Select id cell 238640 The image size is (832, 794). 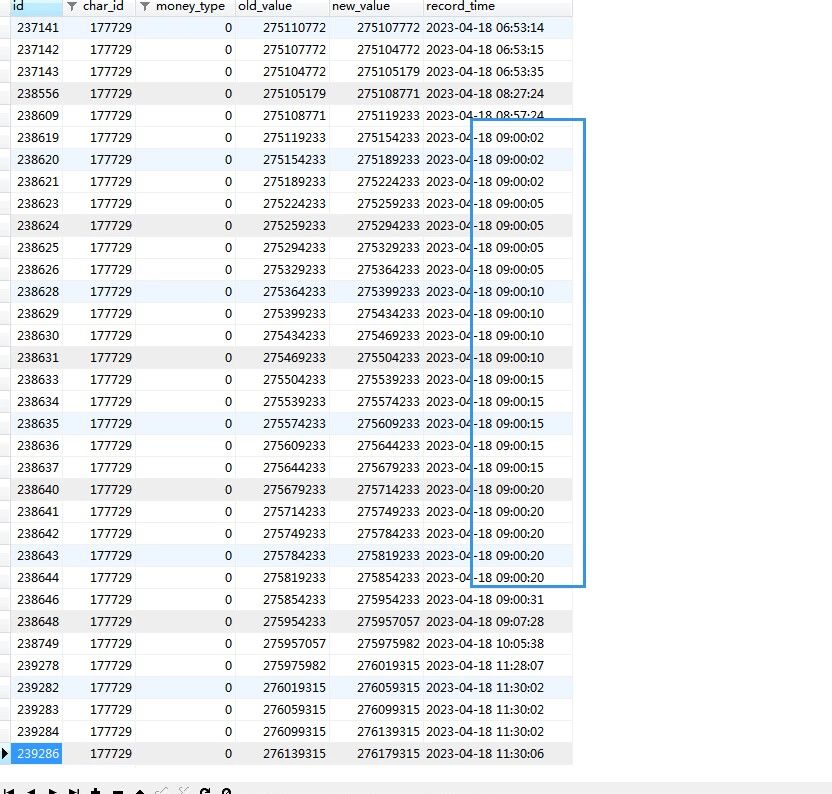tap(38, 489)
